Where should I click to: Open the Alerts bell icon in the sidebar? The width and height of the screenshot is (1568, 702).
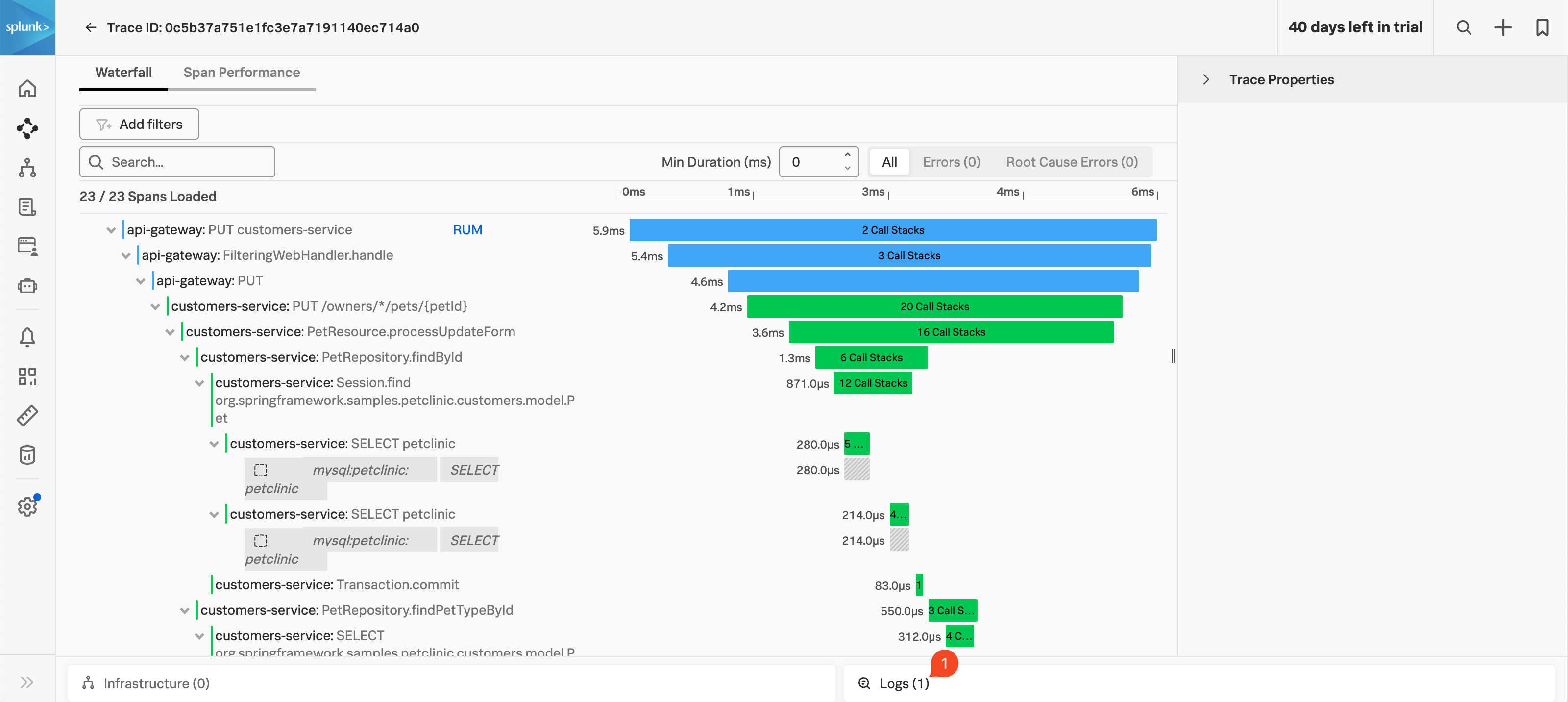pos(27,337)
